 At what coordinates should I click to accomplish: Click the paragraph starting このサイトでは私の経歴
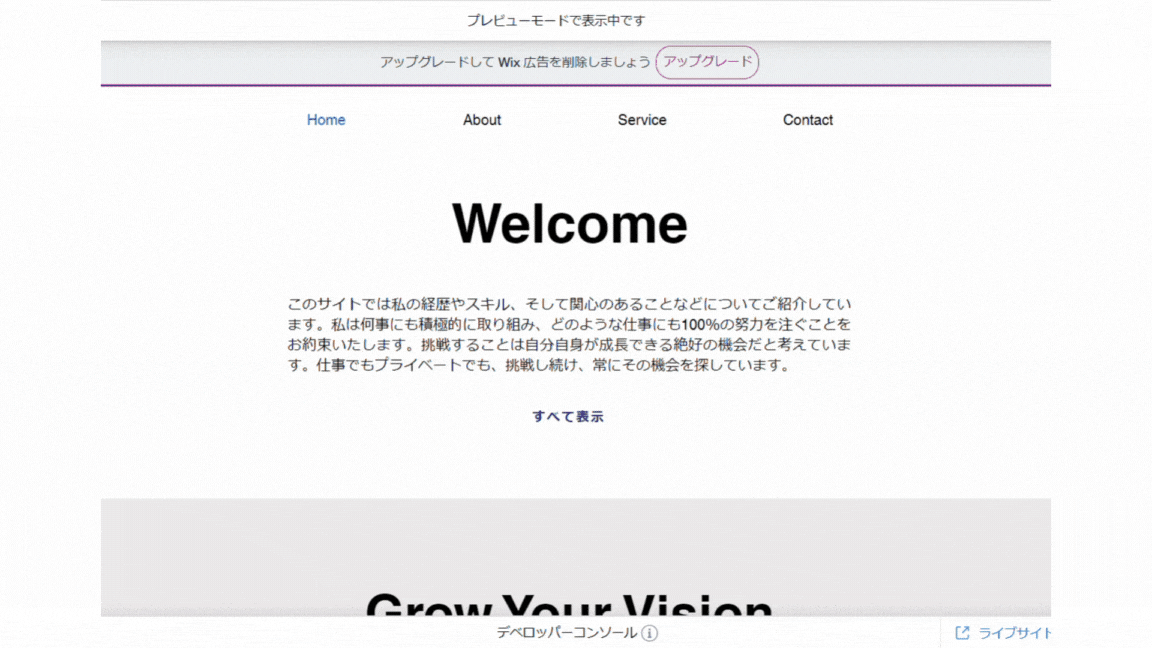tap(569, 334)
